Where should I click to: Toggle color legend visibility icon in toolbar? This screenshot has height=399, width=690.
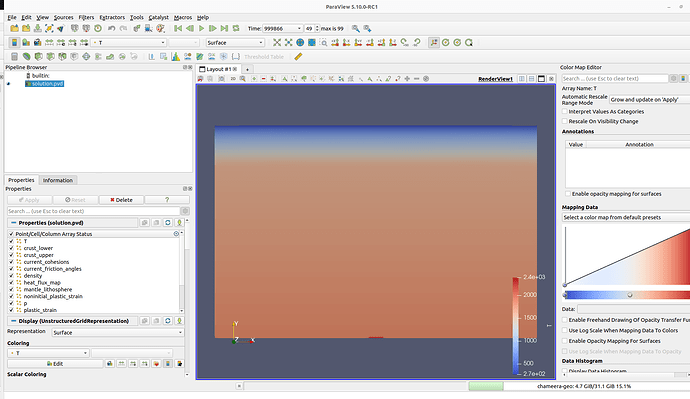[x=15, y=43]
